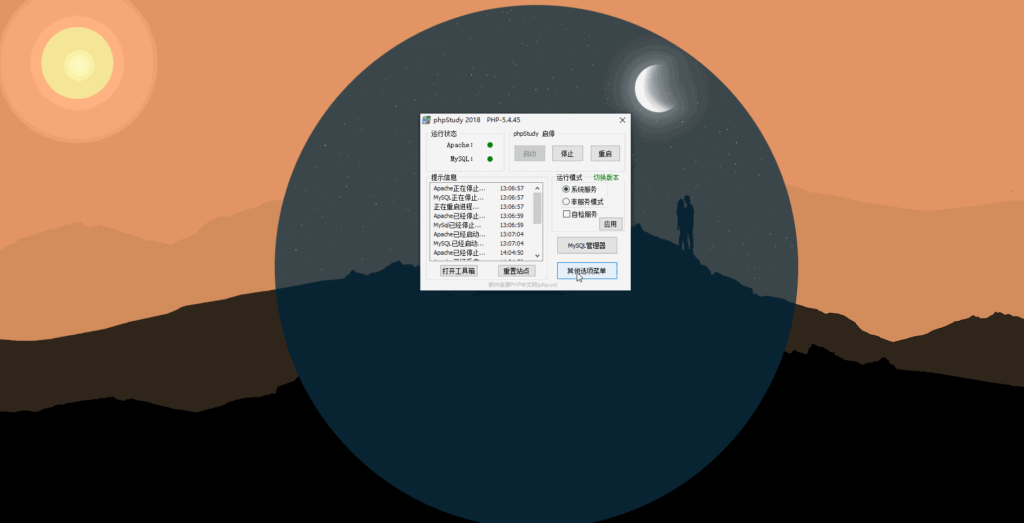Click the phpStudy app icon in title bar
1024x523 pixels.
(x=426, y=120)
